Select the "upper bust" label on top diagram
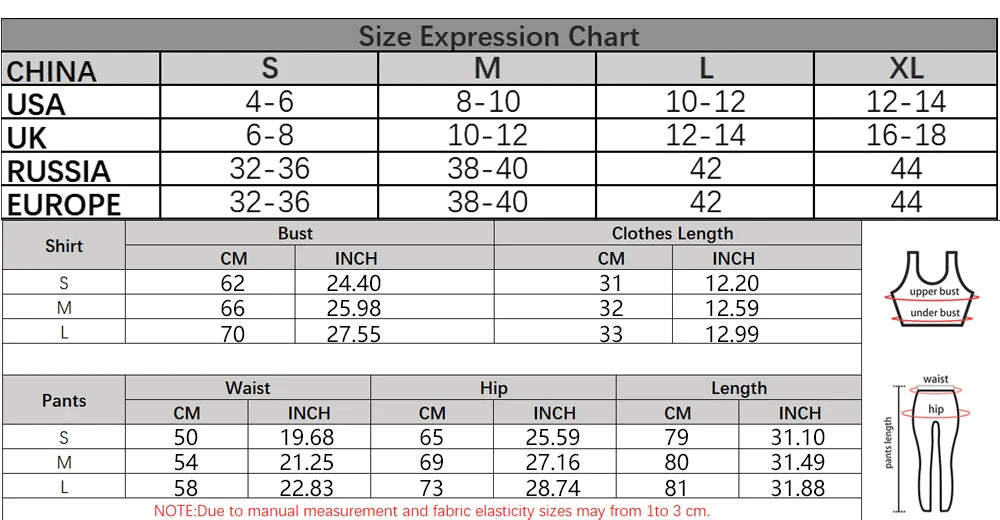Viewport: 1000px width, 520px height. pyautogui.click(x=934, y=292)
